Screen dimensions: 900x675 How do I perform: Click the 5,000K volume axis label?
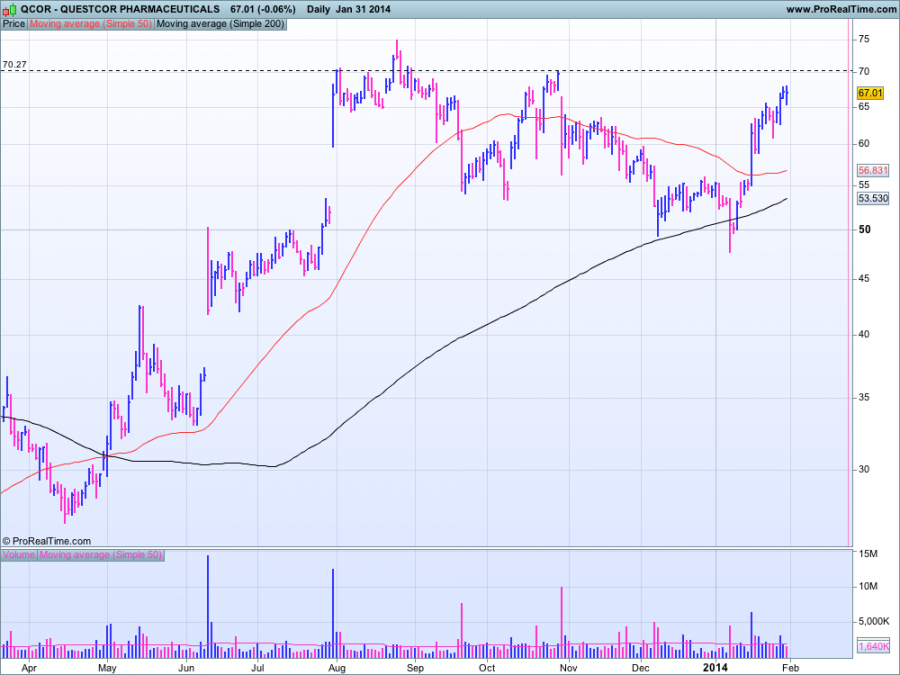coord(874,622)
